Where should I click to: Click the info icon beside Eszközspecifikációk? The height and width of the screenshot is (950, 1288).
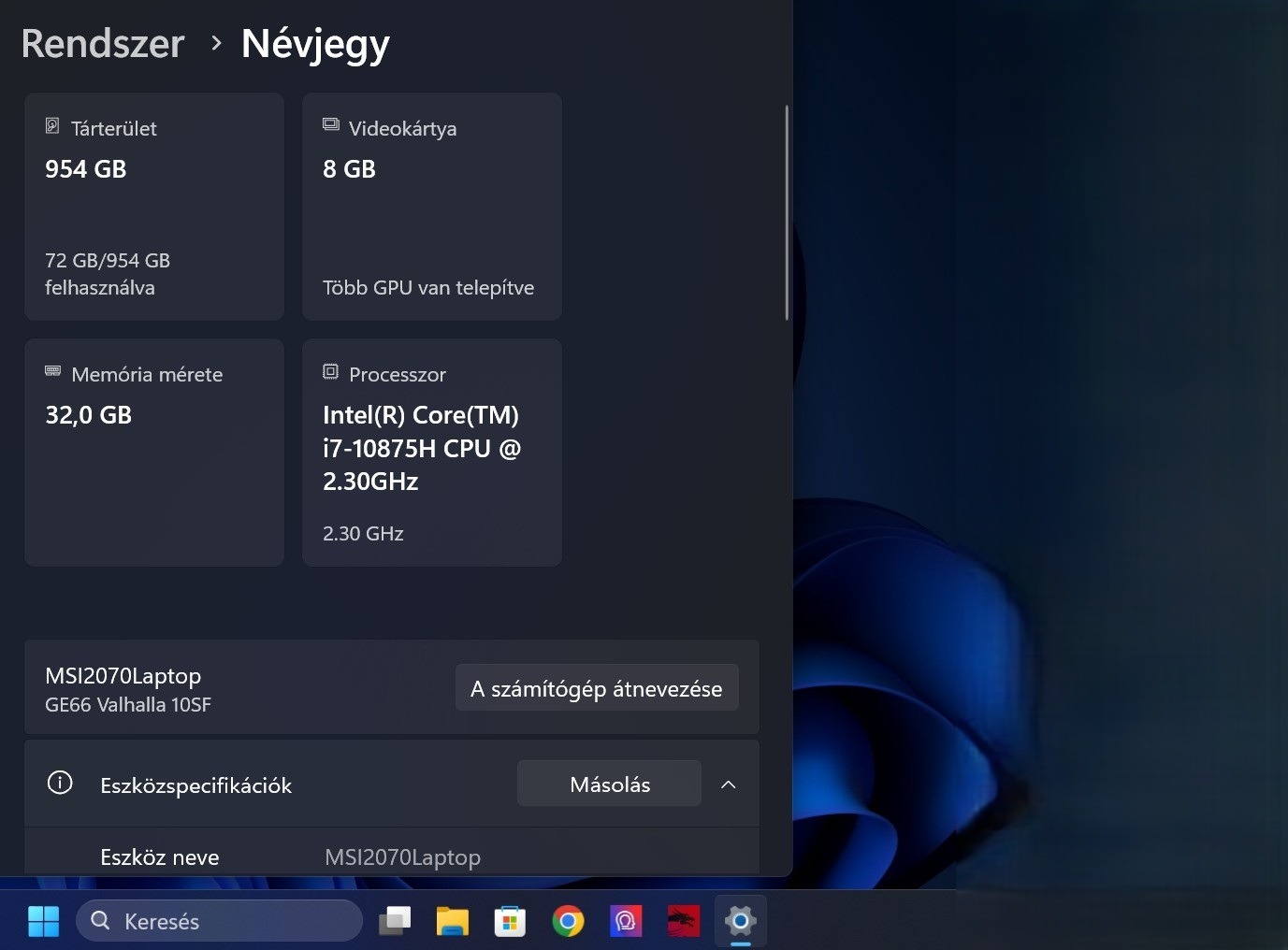60,783
